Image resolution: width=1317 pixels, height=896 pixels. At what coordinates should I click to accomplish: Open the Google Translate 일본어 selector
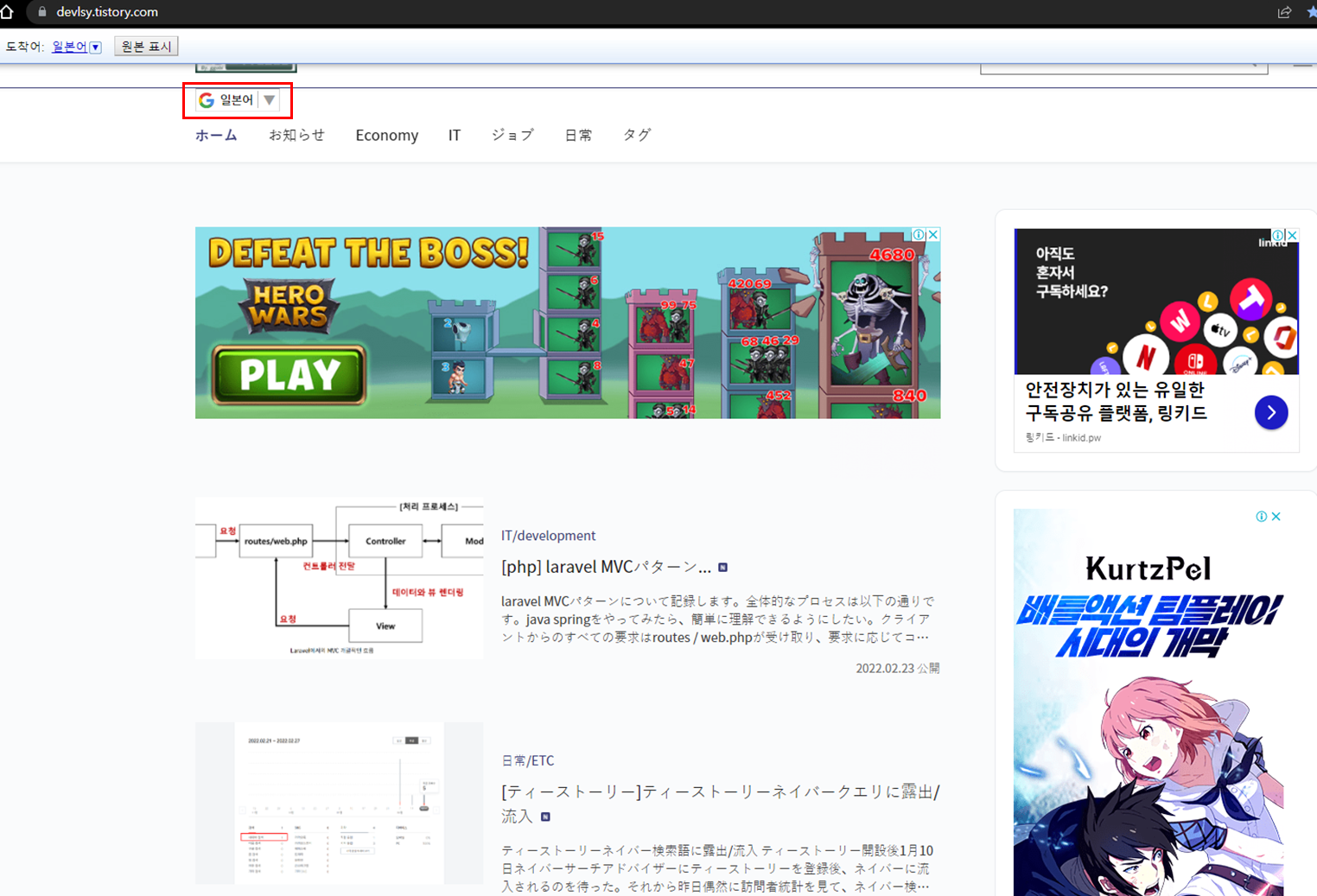tap(238, 100)
